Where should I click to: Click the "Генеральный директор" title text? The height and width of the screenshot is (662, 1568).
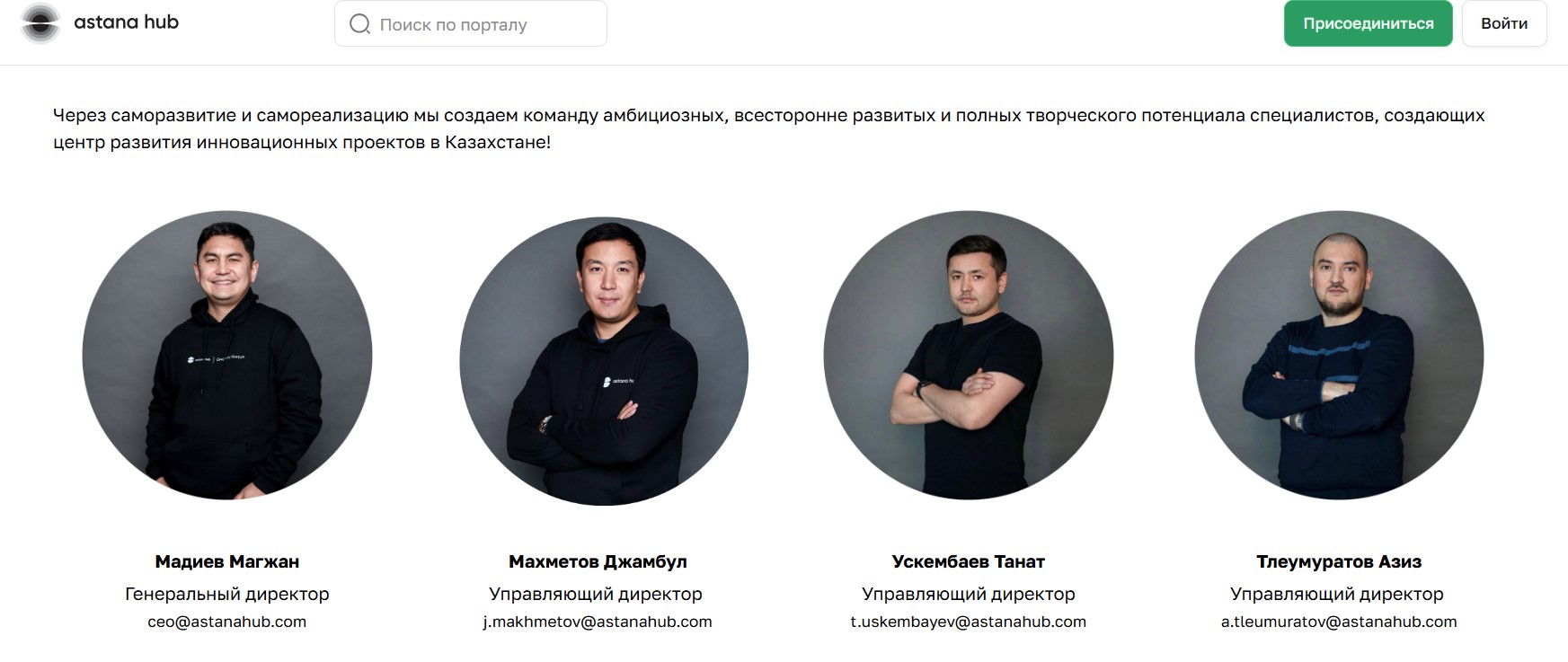click(x=227, y=594)
